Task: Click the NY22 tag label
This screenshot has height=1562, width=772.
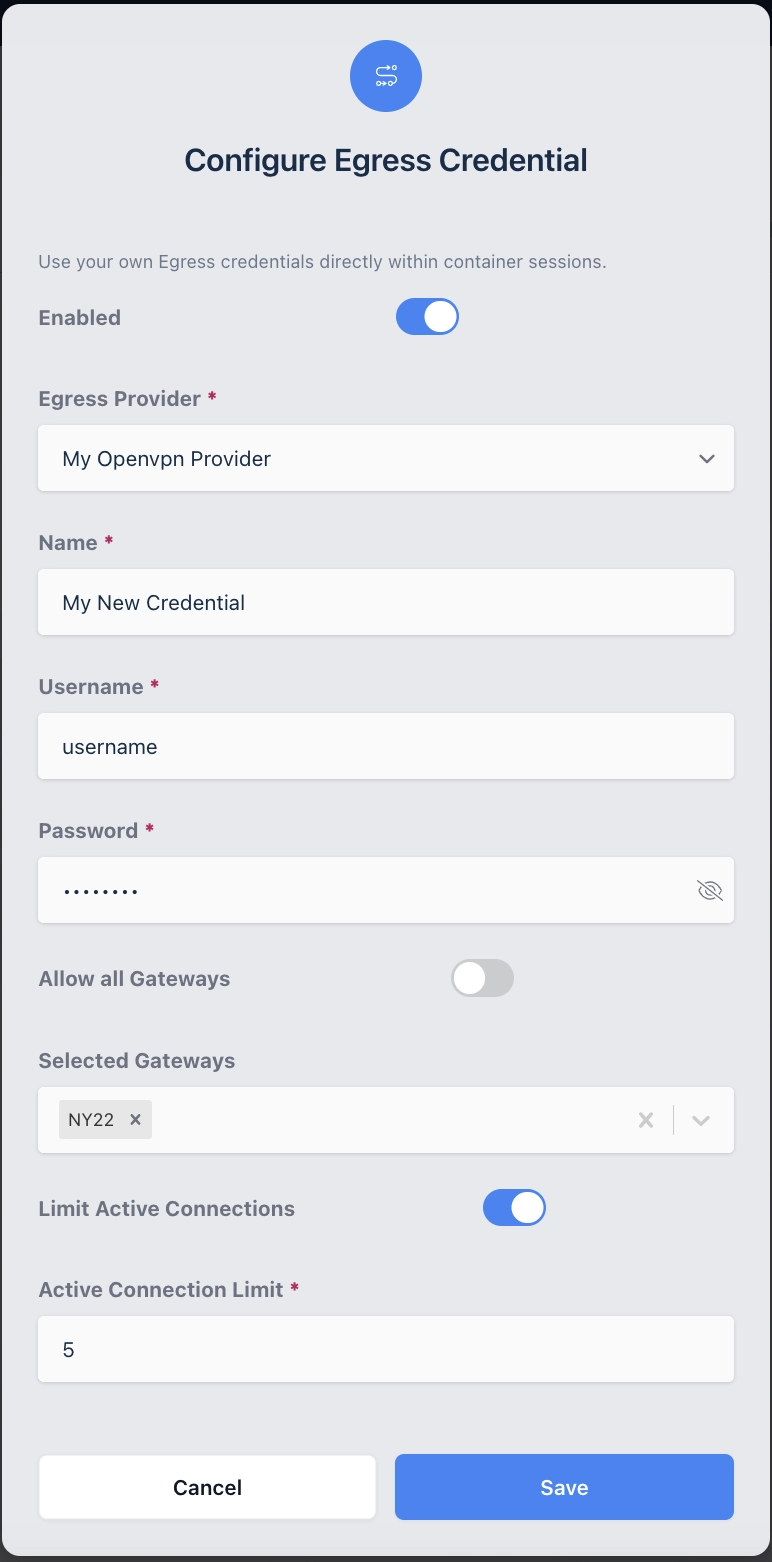Action: click(91, 1120)
